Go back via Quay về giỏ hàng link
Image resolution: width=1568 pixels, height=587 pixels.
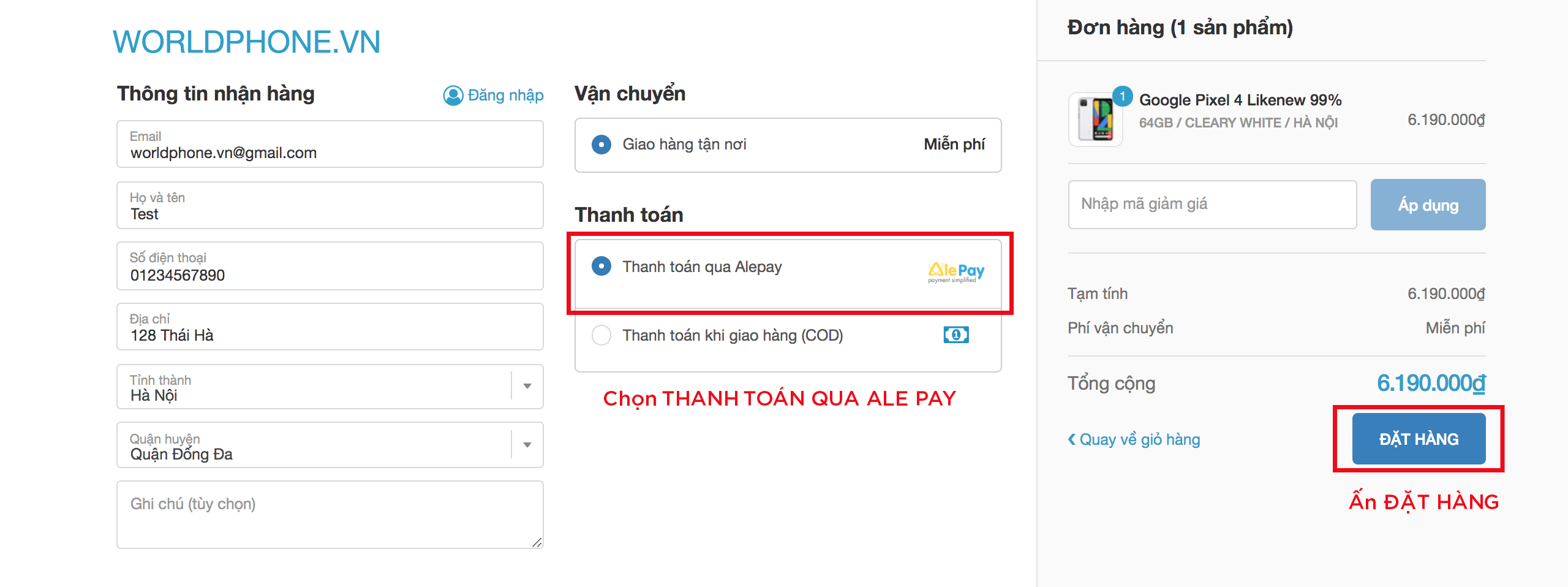tap(1139, 439)
